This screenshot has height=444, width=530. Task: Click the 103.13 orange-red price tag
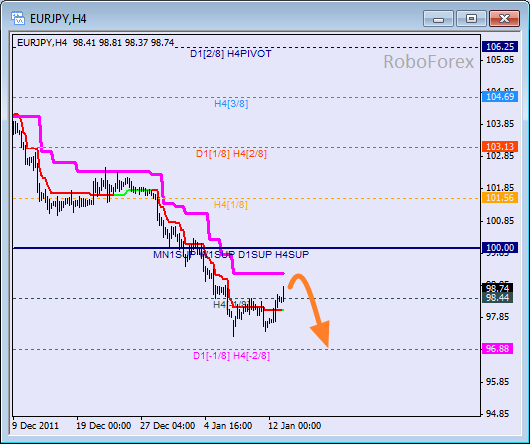click(500, 147)
